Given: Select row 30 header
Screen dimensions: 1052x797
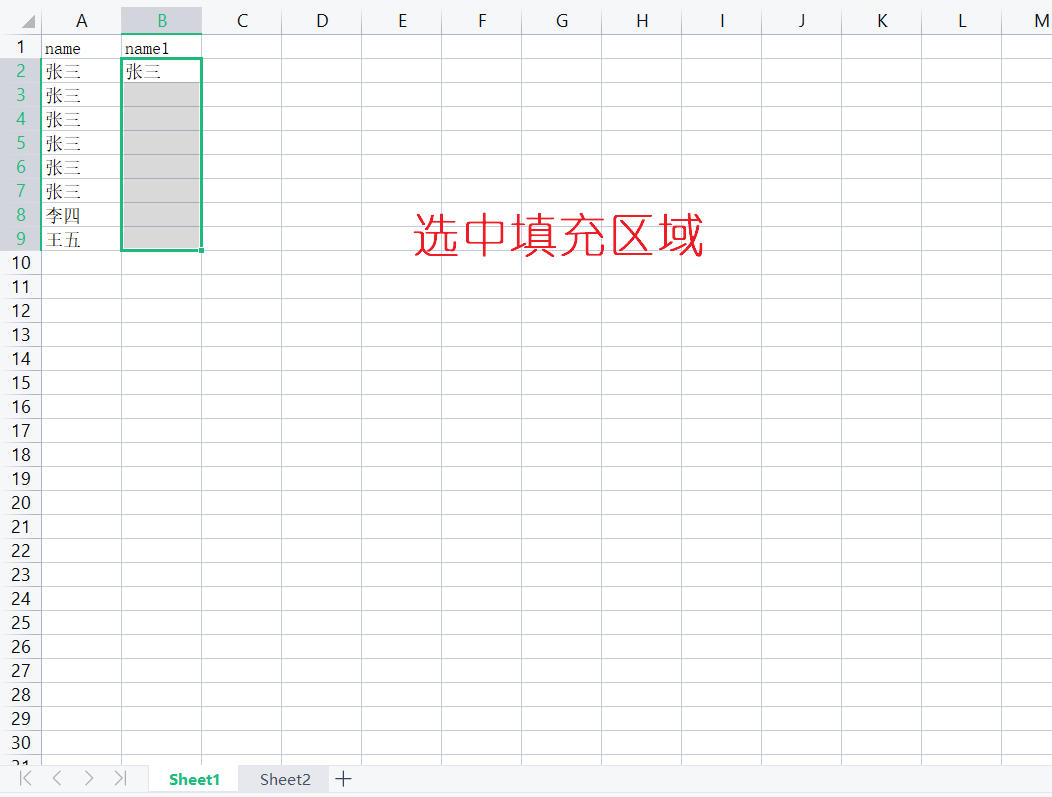Looking at the screenshot, I should pyautogui.click(x=21, y=743).
